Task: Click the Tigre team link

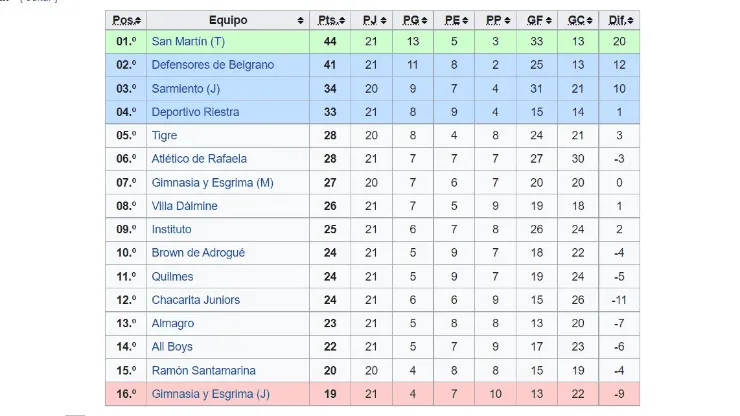Action: pyautogui.click(x=165, y=135)
